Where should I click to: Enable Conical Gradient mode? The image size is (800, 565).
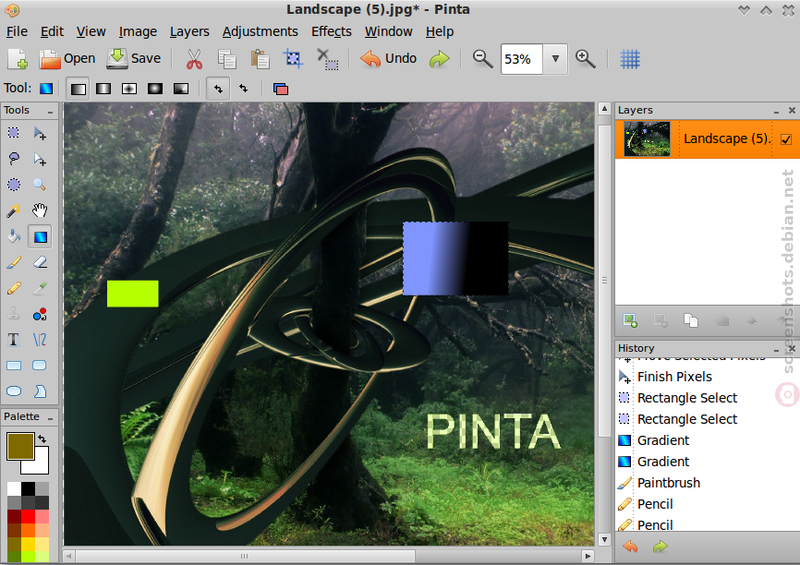pyautogui.click(x=181, y=89)
